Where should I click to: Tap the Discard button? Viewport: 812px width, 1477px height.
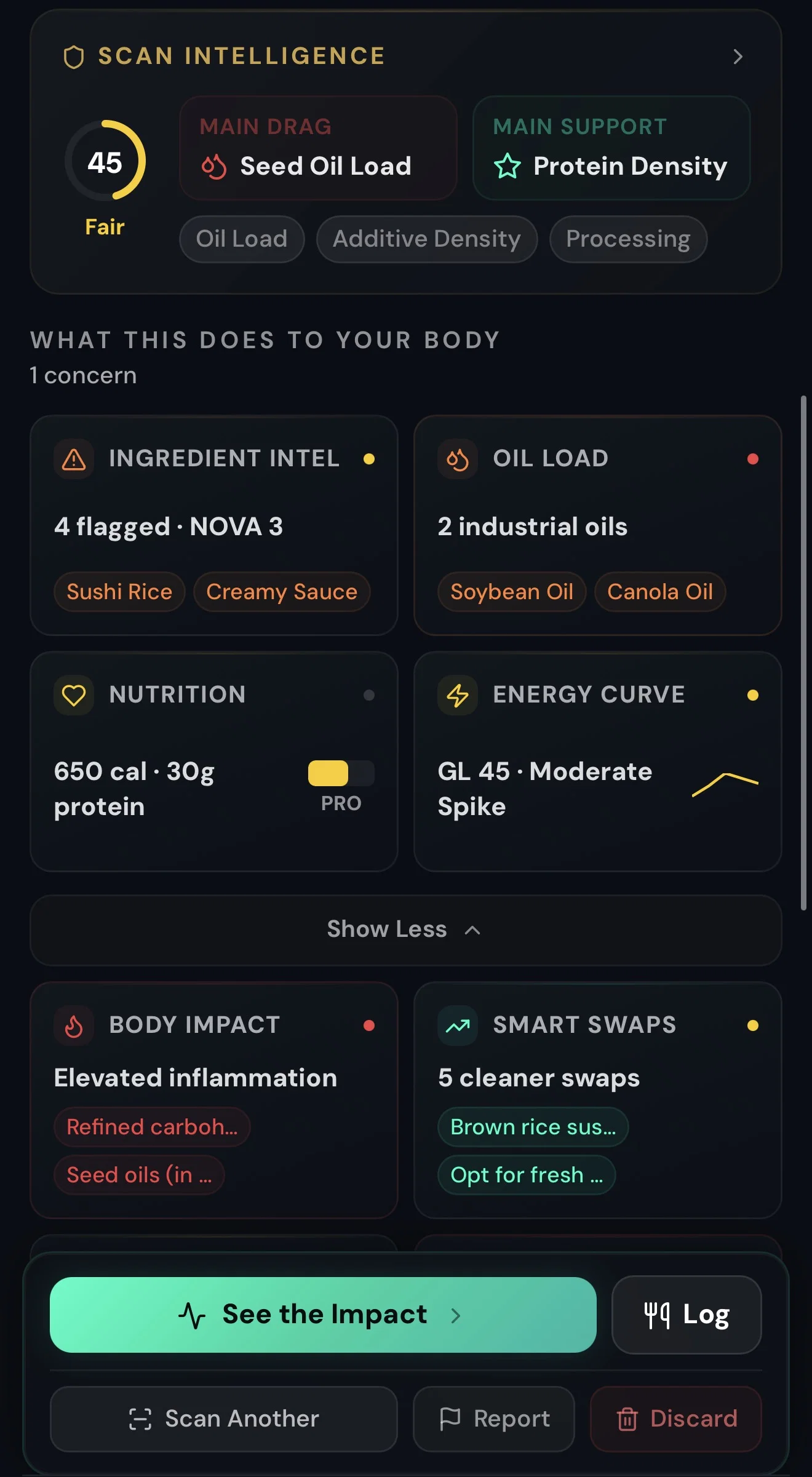point(676,1419)
